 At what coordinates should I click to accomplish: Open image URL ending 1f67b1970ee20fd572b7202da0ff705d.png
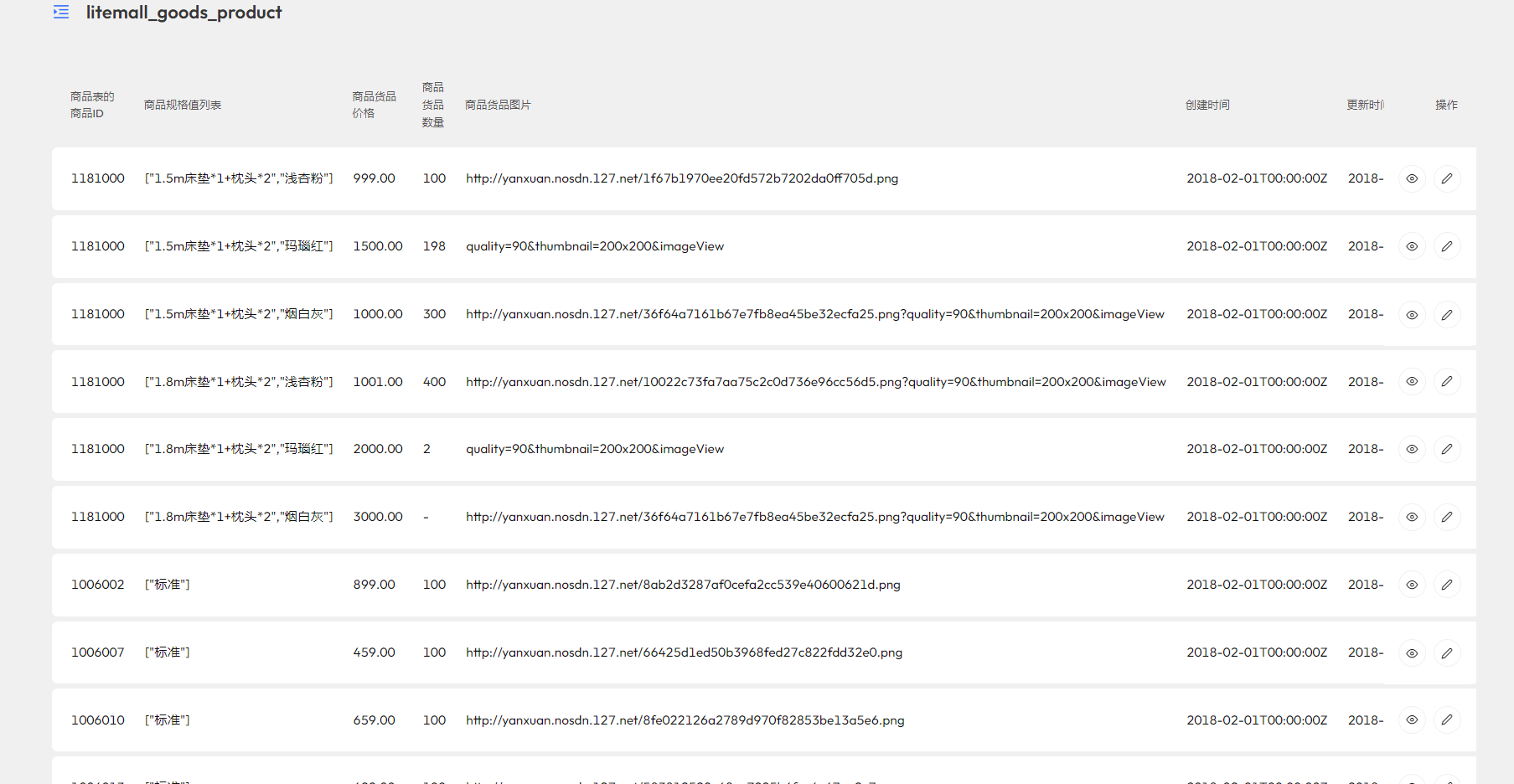(682, 178)
